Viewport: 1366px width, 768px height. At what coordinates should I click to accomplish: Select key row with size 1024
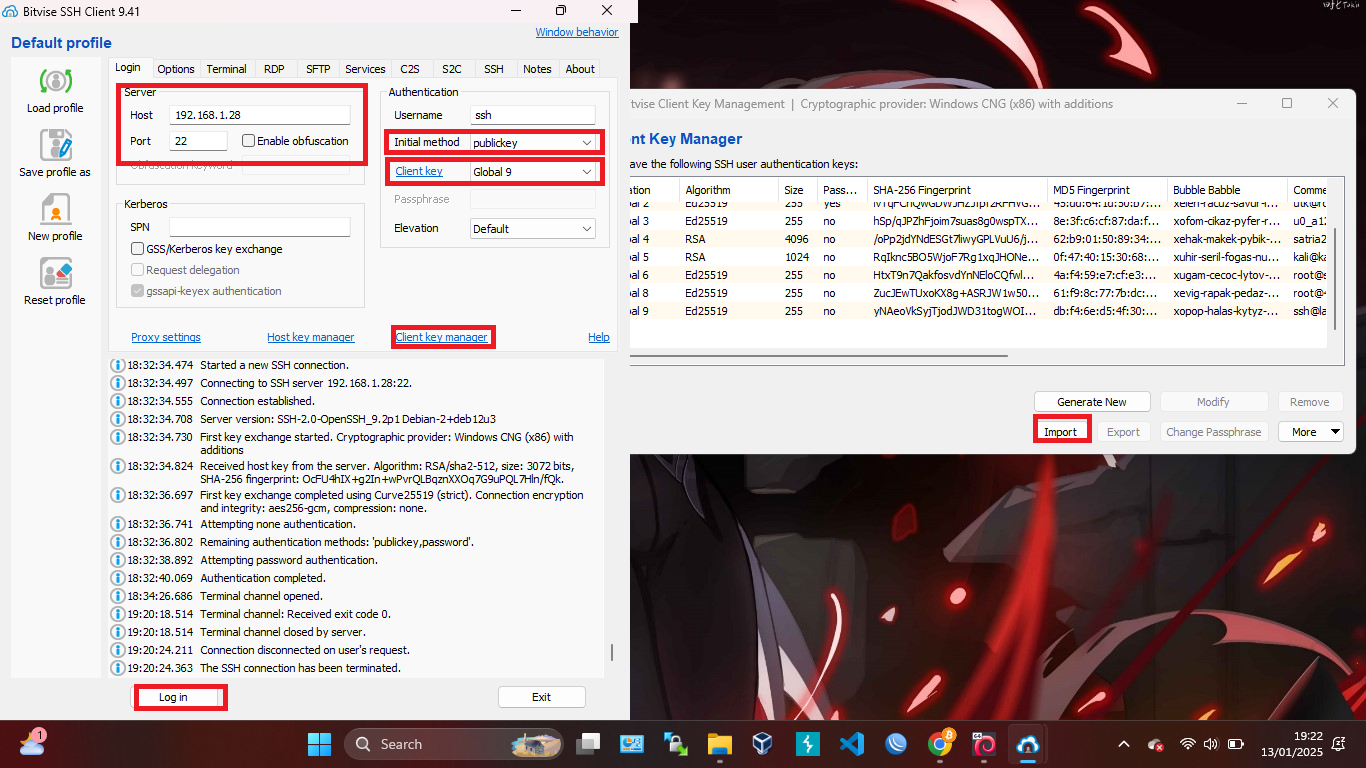pos(978,257)
